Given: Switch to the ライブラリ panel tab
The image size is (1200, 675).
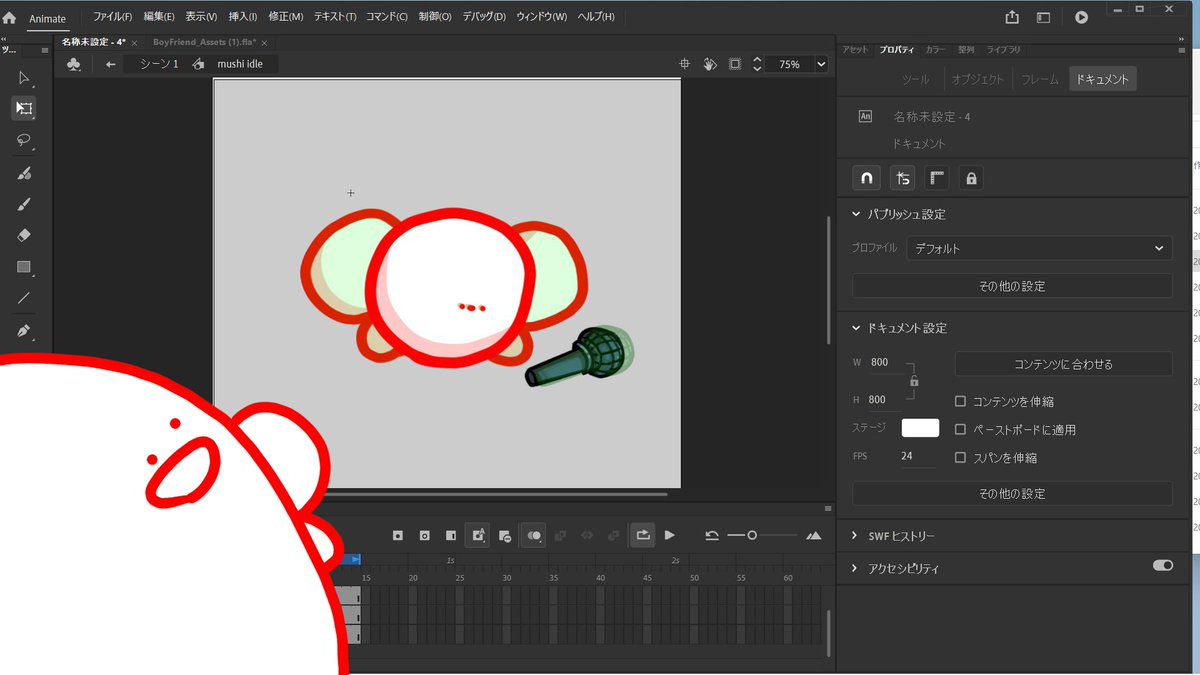Looking at the screenshot, I should click(1003, 50).
